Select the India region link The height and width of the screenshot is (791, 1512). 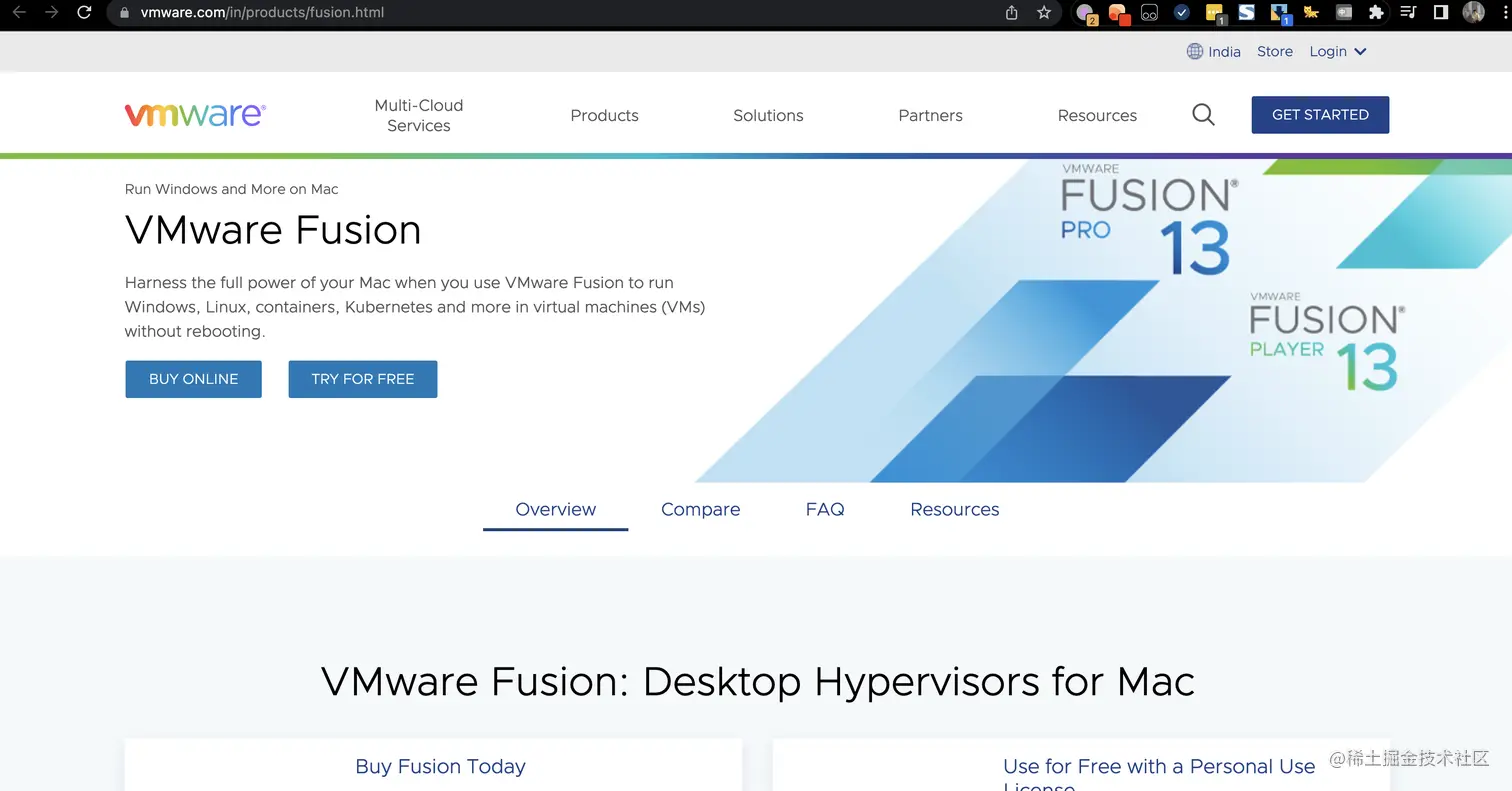1224,52
